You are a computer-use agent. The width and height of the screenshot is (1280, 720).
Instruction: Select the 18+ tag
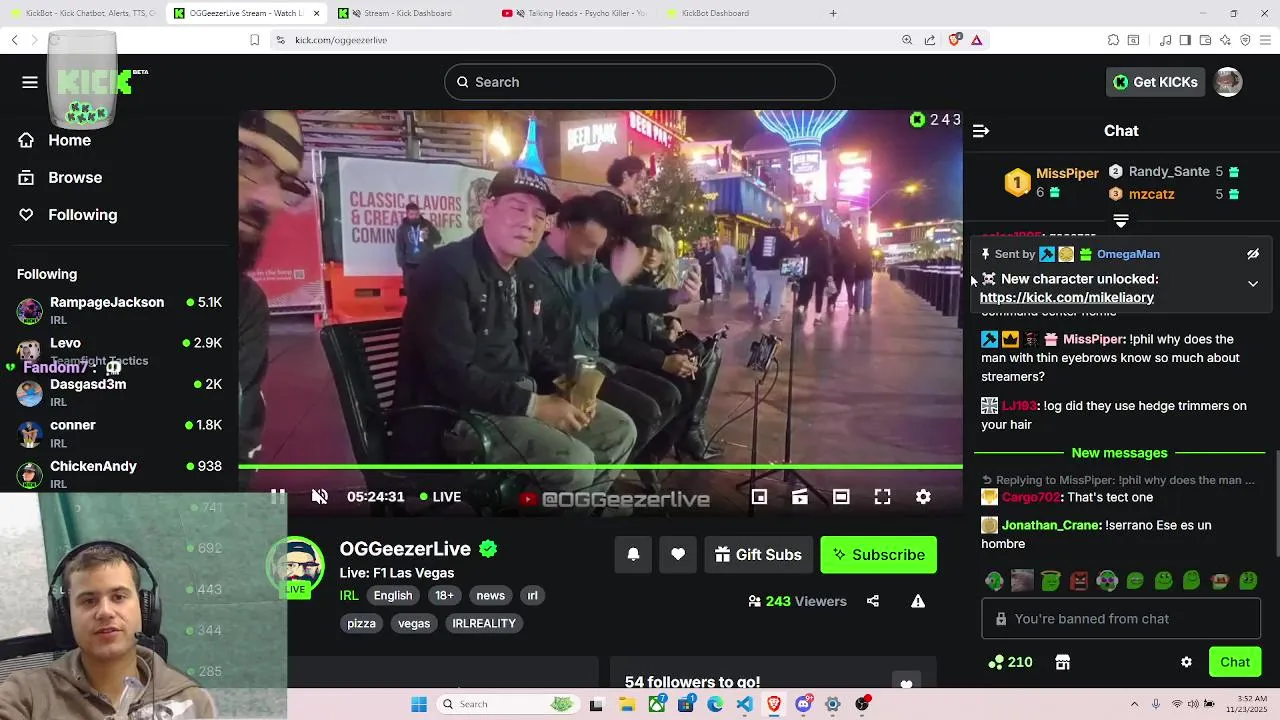click(x=444, y=595)
